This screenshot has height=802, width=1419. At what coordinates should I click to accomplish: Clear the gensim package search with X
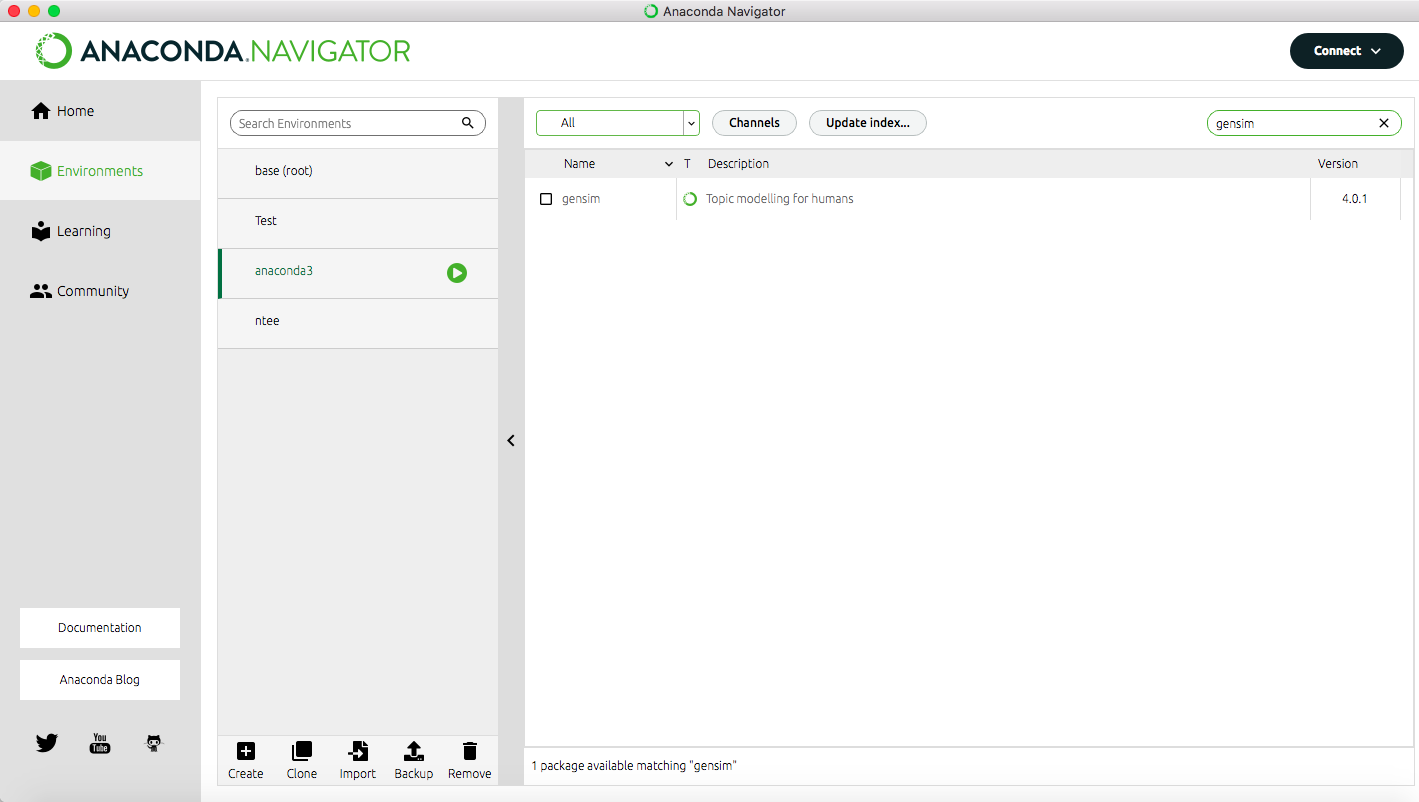tap(1384, 123)
